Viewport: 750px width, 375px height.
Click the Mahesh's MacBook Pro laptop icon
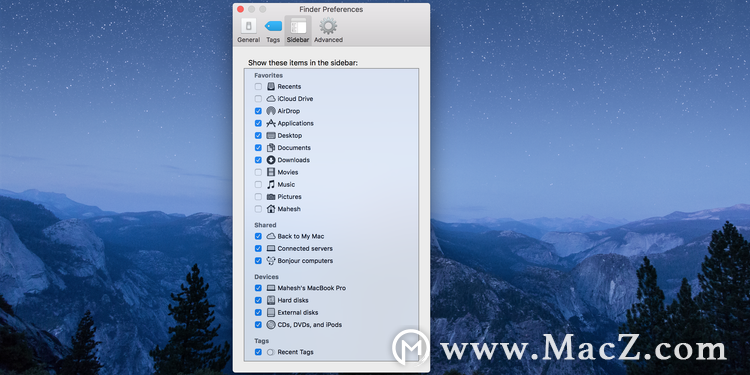(271, 288)
